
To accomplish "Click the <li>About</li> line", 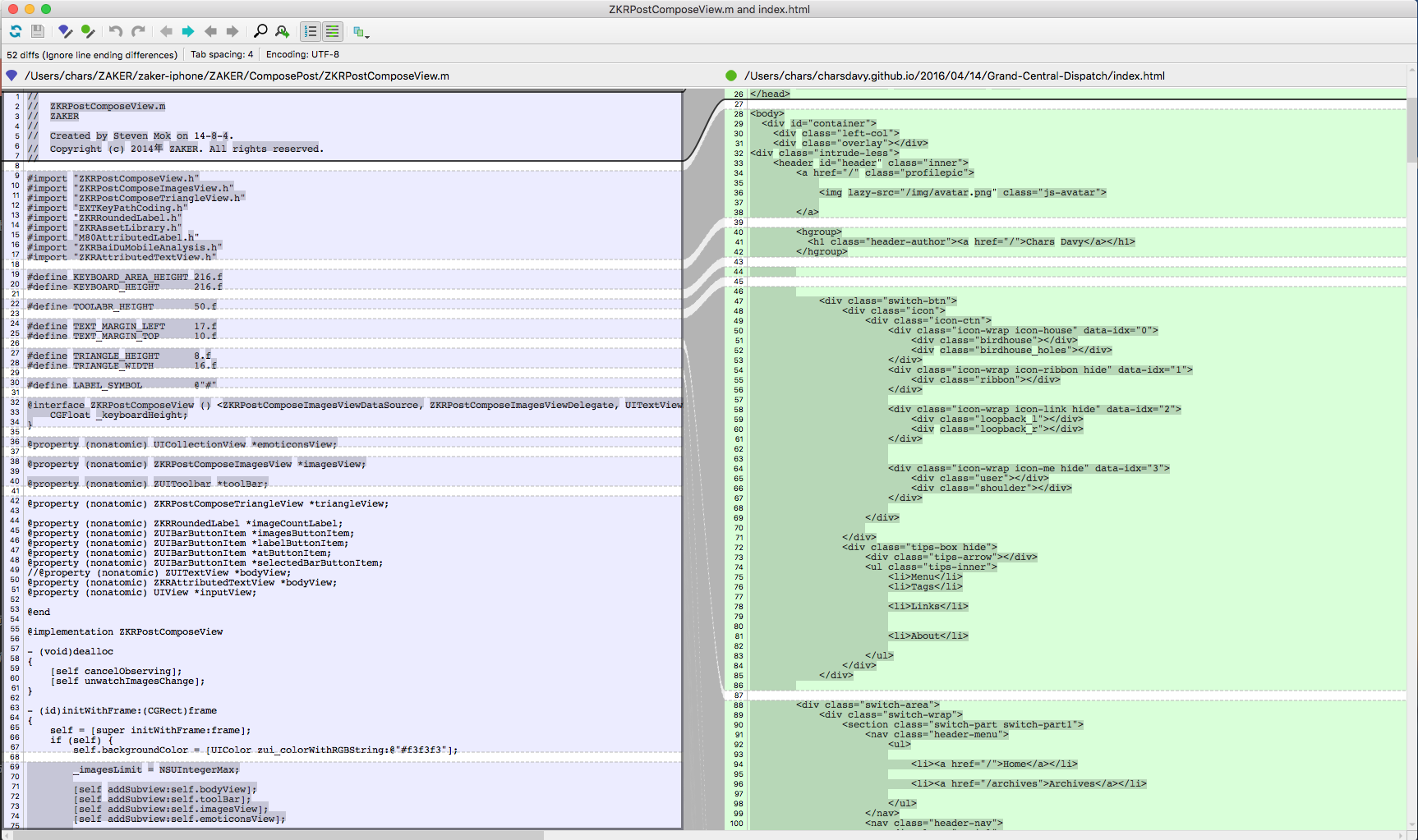I will 928,636.
